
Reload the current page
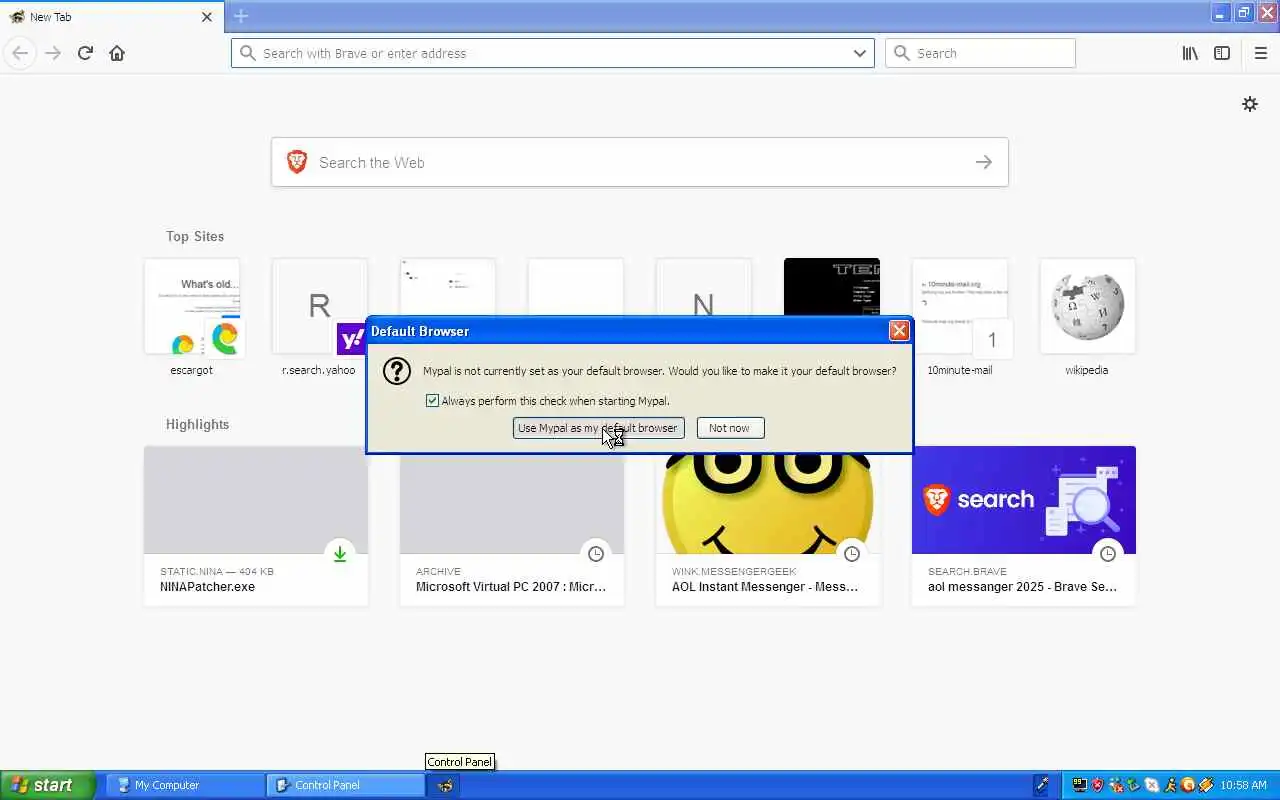coord(85,53)
